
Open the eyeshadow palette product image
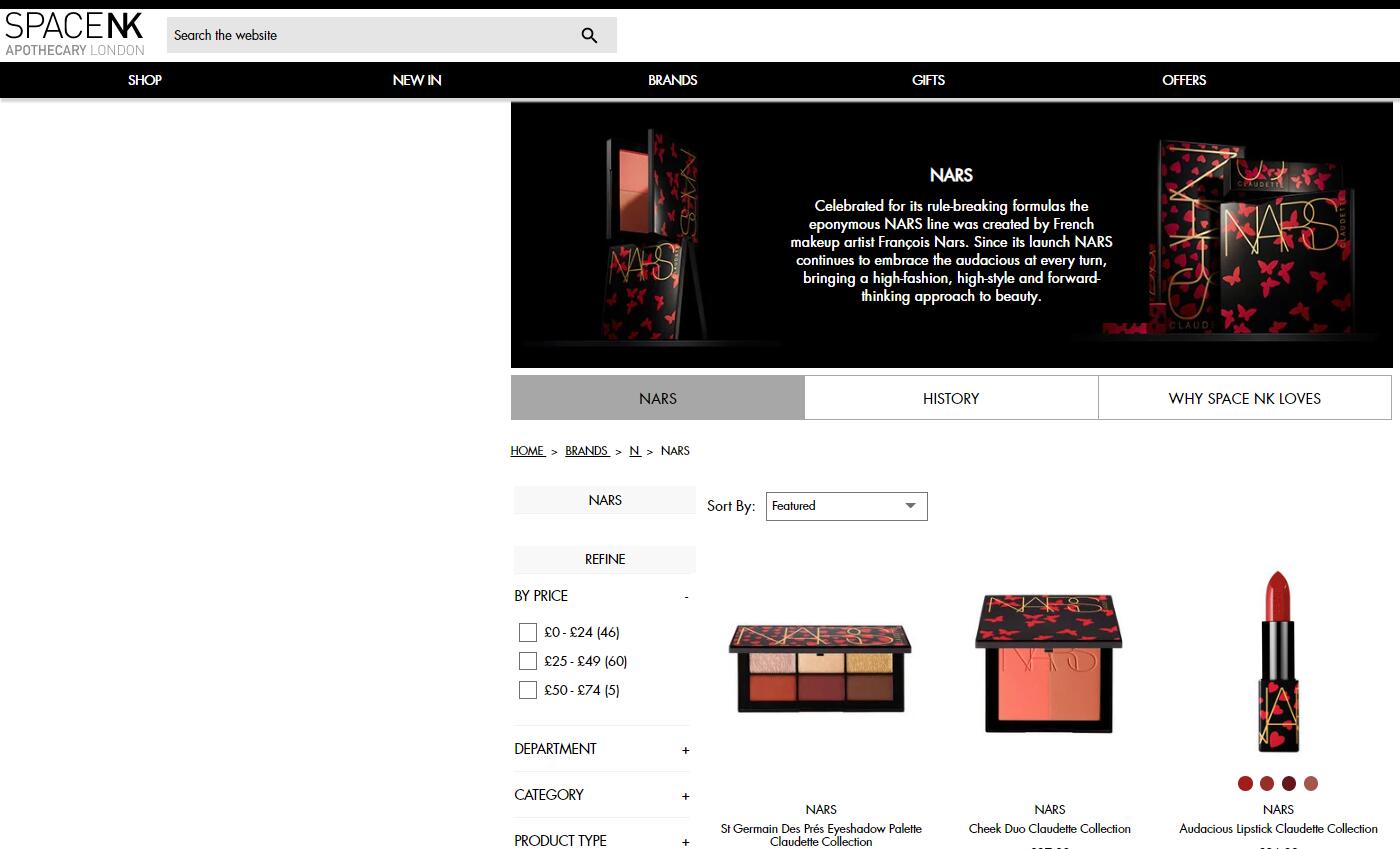coord(821,668)
